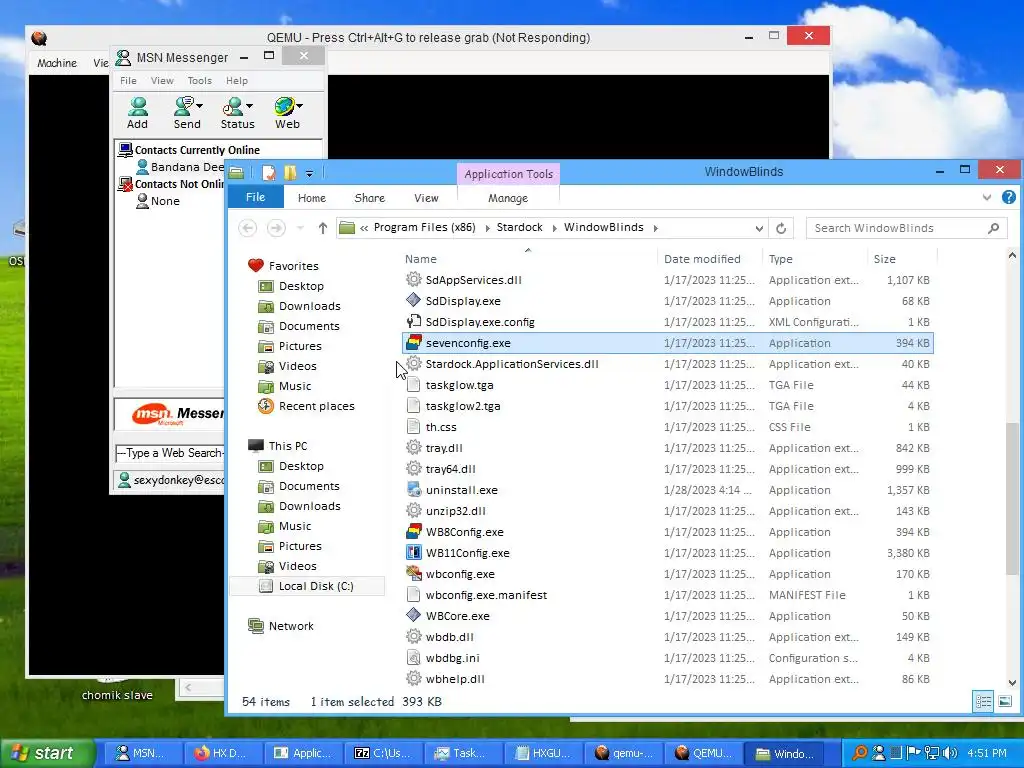Click the Explorer Back navigation arrow
1024x768 pixels.
pyautogui.click(x=248, y=228)
